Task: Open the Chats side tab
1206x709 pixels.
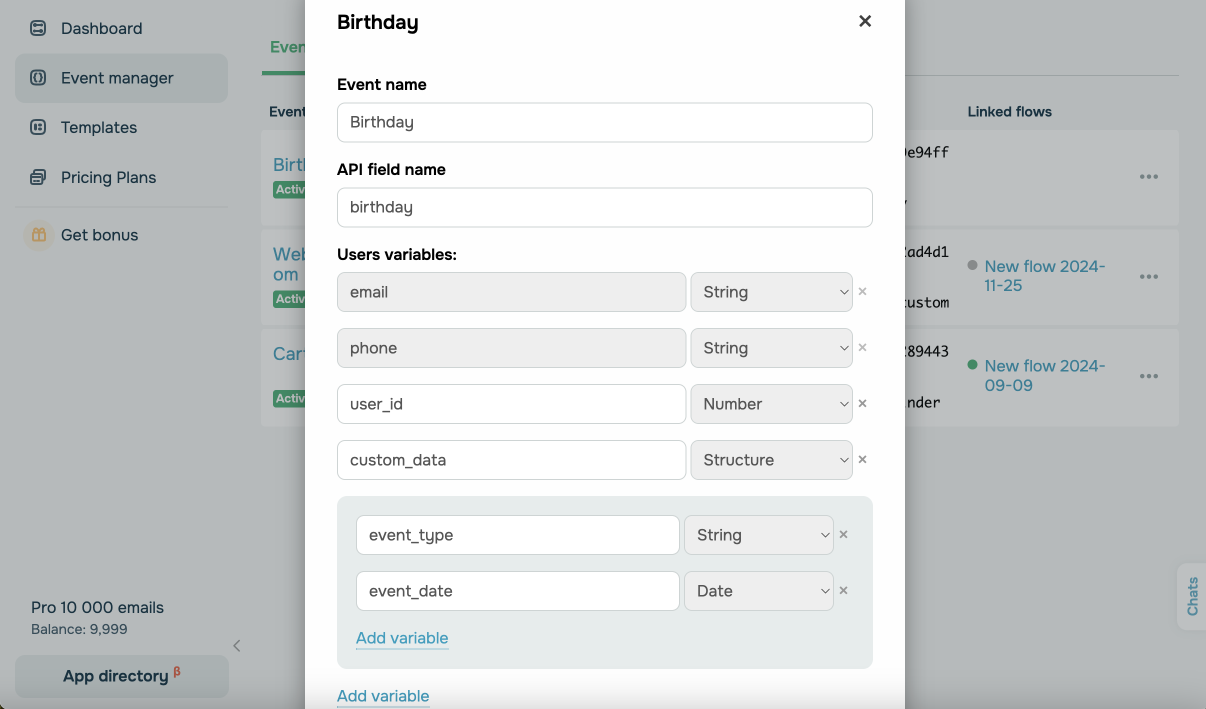Action: click(1192, 596)
